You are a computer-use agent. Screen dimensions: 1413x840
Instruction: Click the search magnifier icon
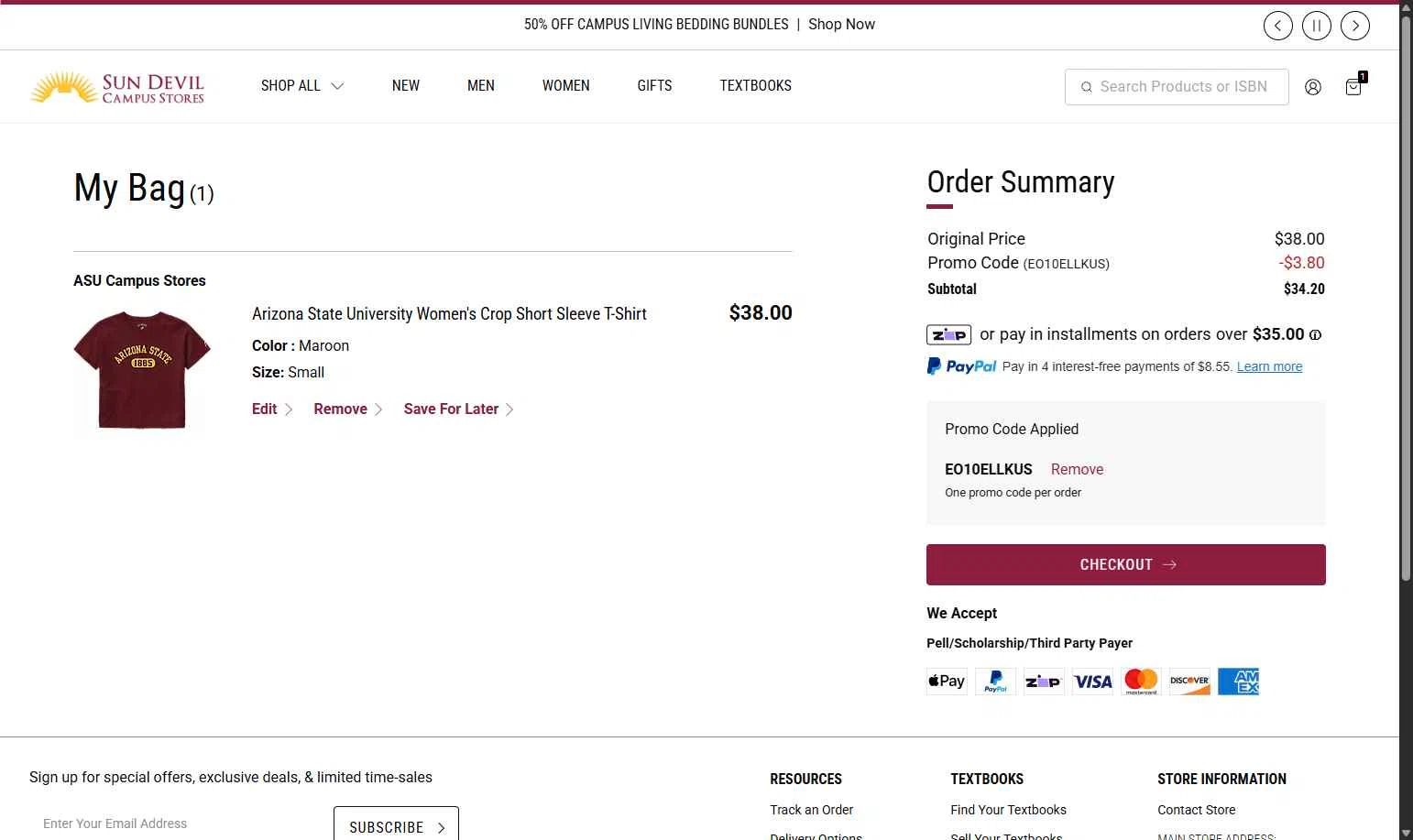(1086, 87)
